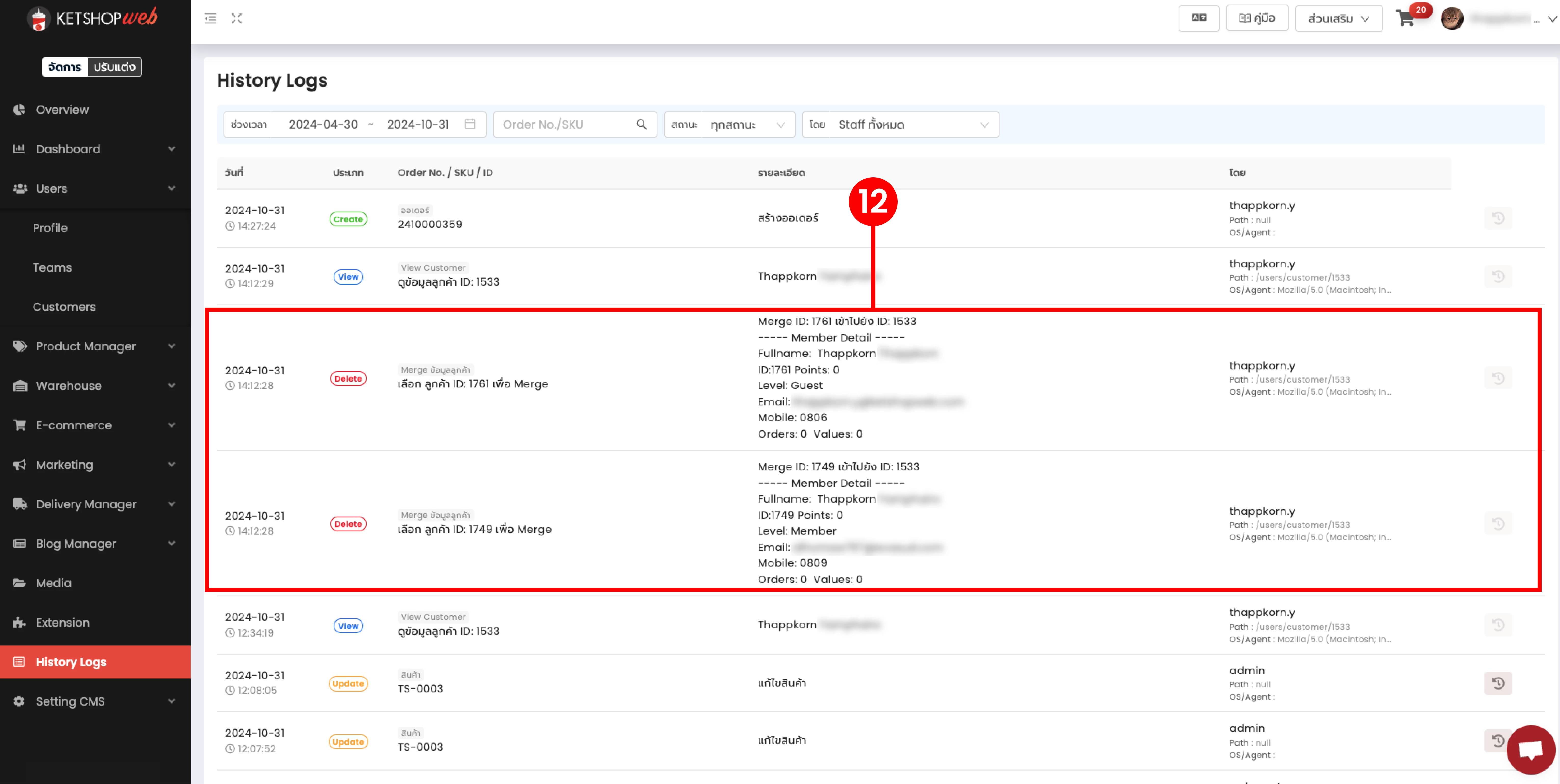This screenshot has height=784, width=1560.
Task: Expand the E-commerce menu
Action: coord(95,425)
